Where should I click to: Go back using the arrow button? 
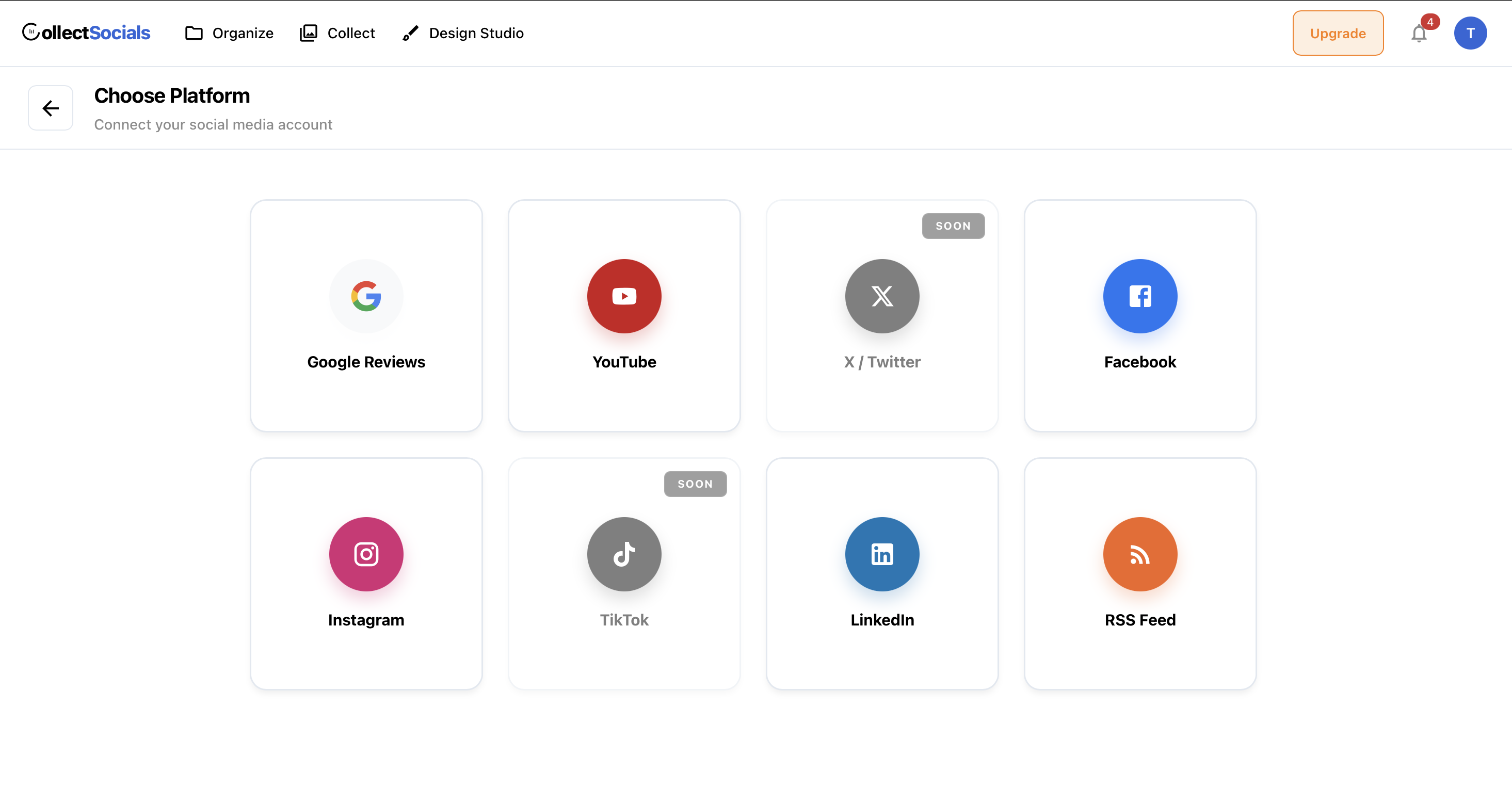(x=50, y=107)
